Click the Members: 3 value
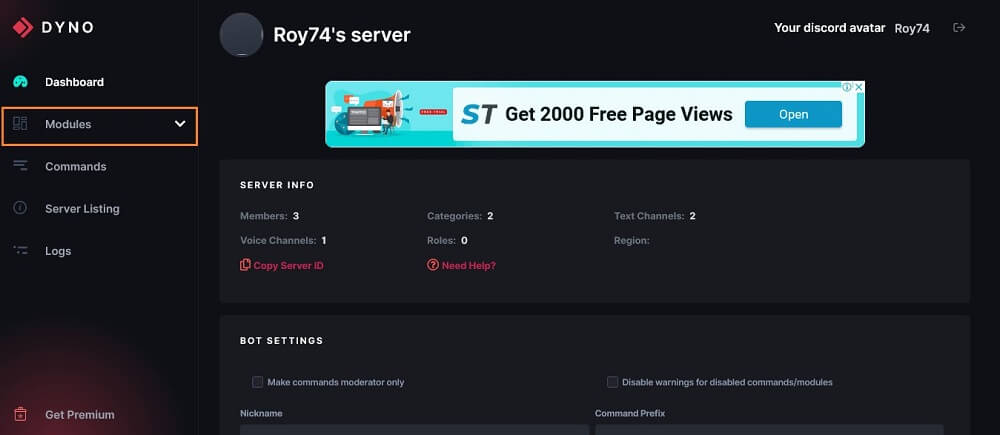1000x435 pixels. pos(296,216)
